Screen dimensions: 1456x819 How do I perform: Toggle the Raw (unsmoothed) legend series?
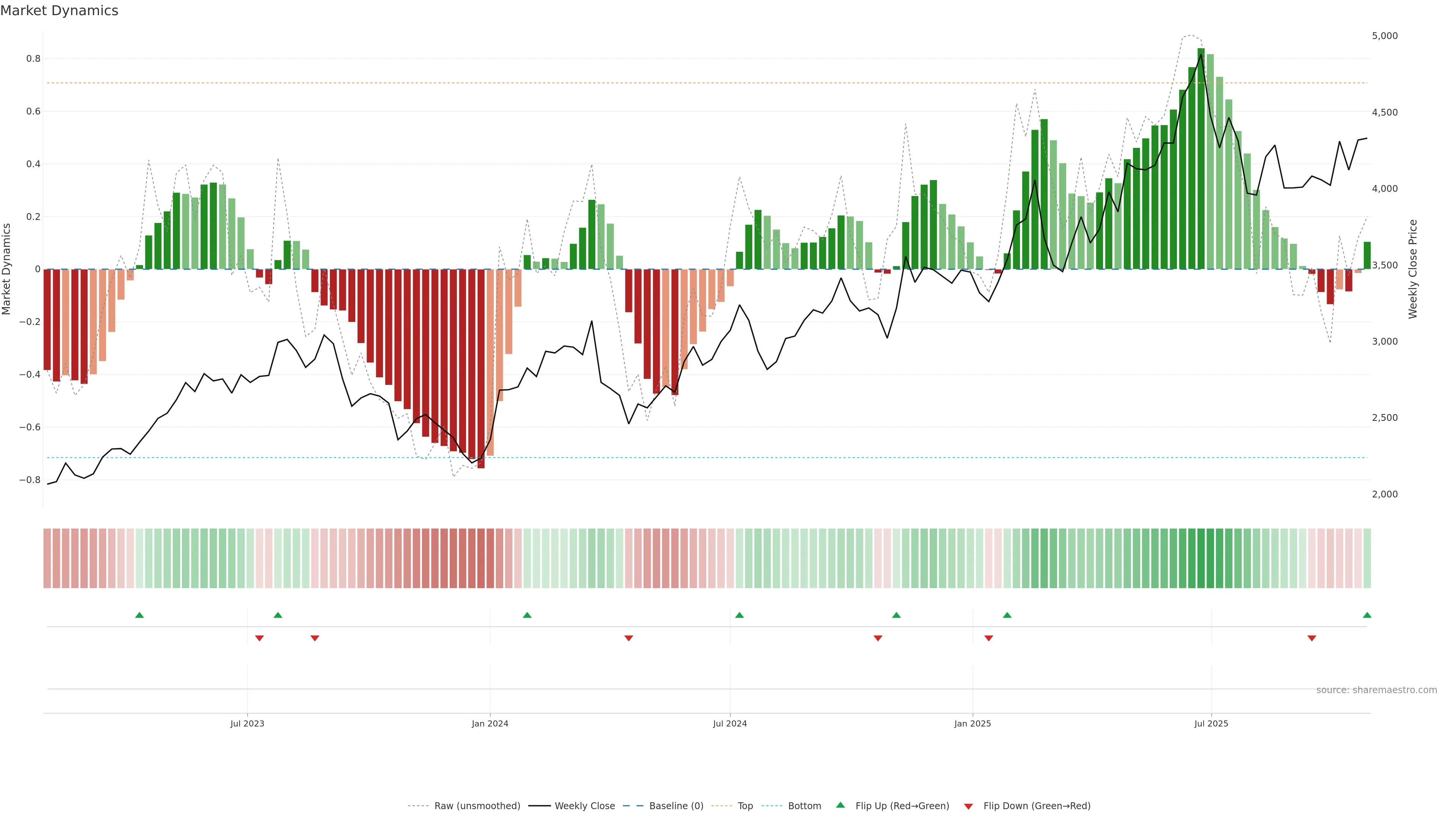(x=477, y=806)
